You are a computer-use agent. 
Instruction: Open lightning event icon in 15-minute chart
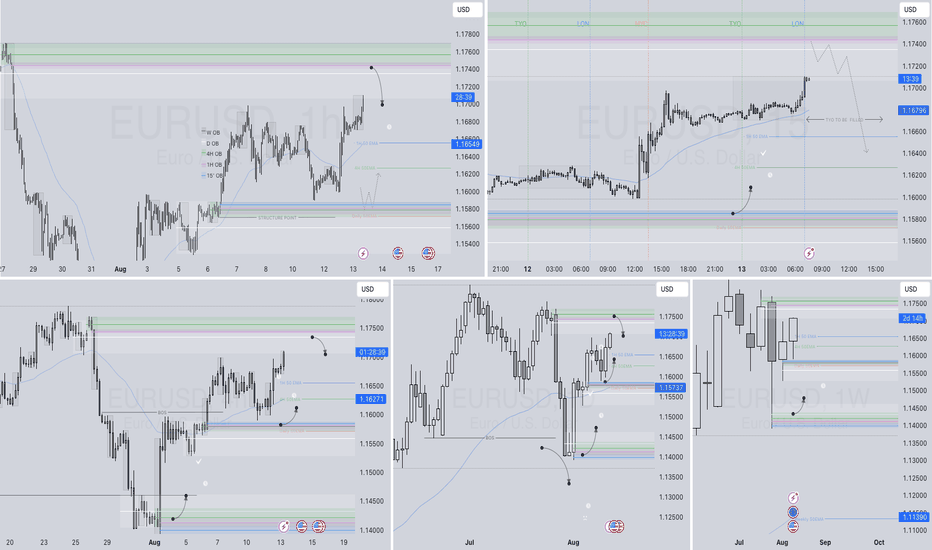pos(809,253)
